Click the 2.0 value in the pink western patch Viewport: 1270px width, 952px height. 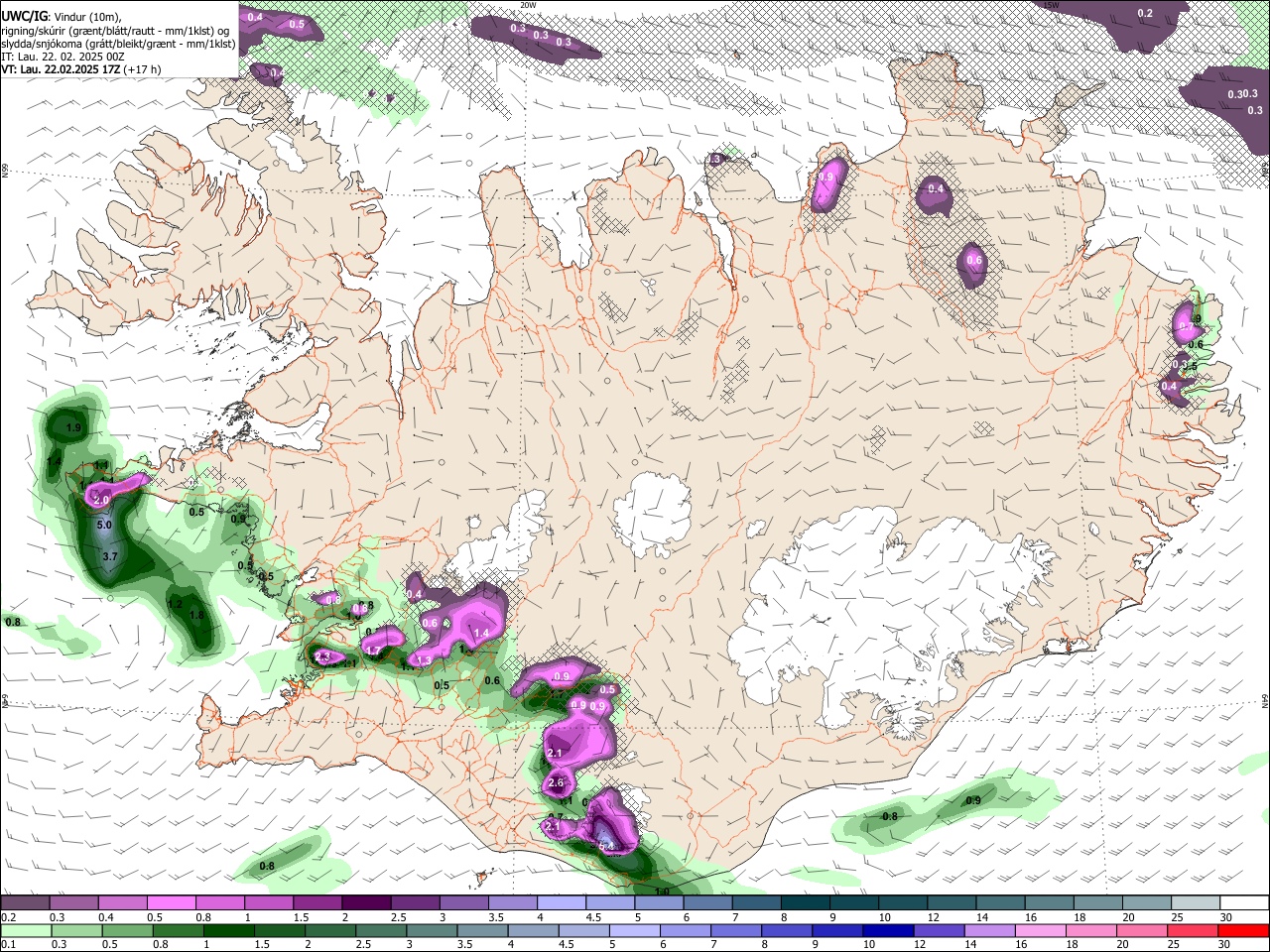tap(101, 501)
